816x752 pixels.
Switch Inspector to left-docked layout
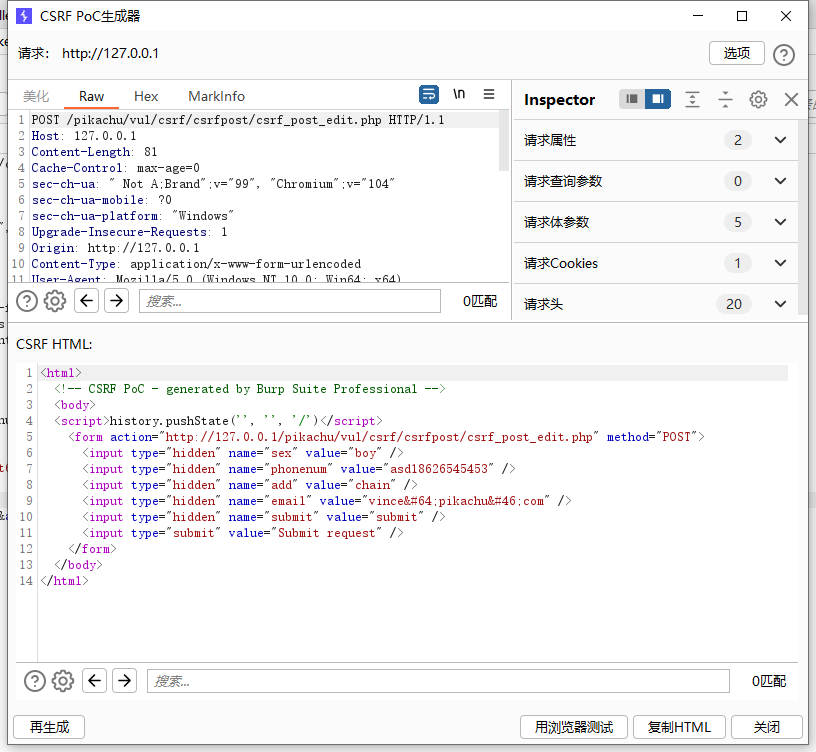[632, 99]
